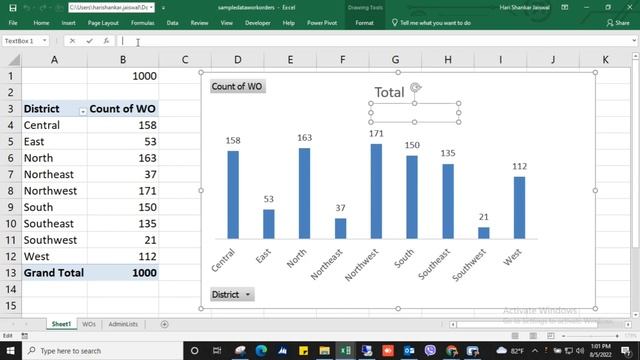This screenshot has height=360, width=640.
Task: Select the Sheet1 tab
Action: point(61,324)
